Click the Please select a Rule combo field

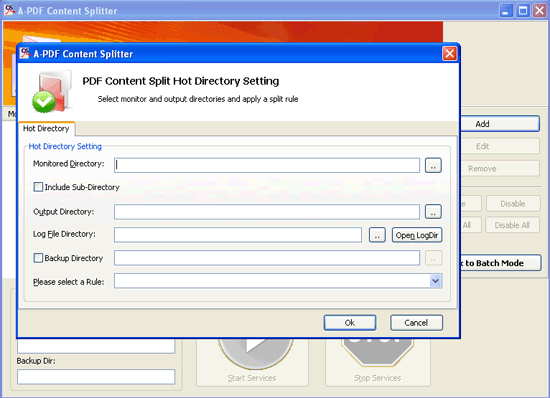(x=278, y=281)
